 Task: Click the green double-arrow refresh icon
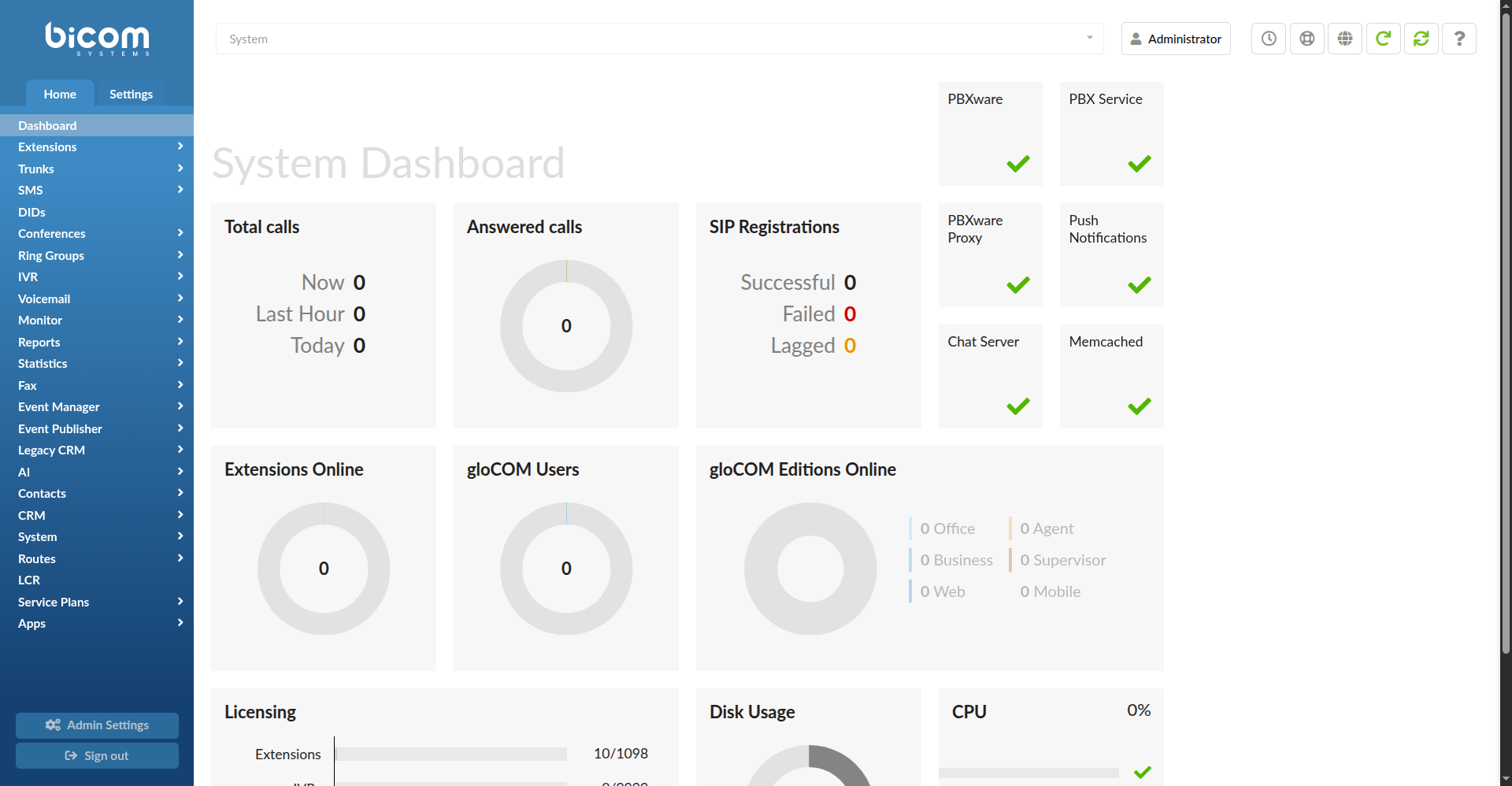click(x=1421, y=39)
